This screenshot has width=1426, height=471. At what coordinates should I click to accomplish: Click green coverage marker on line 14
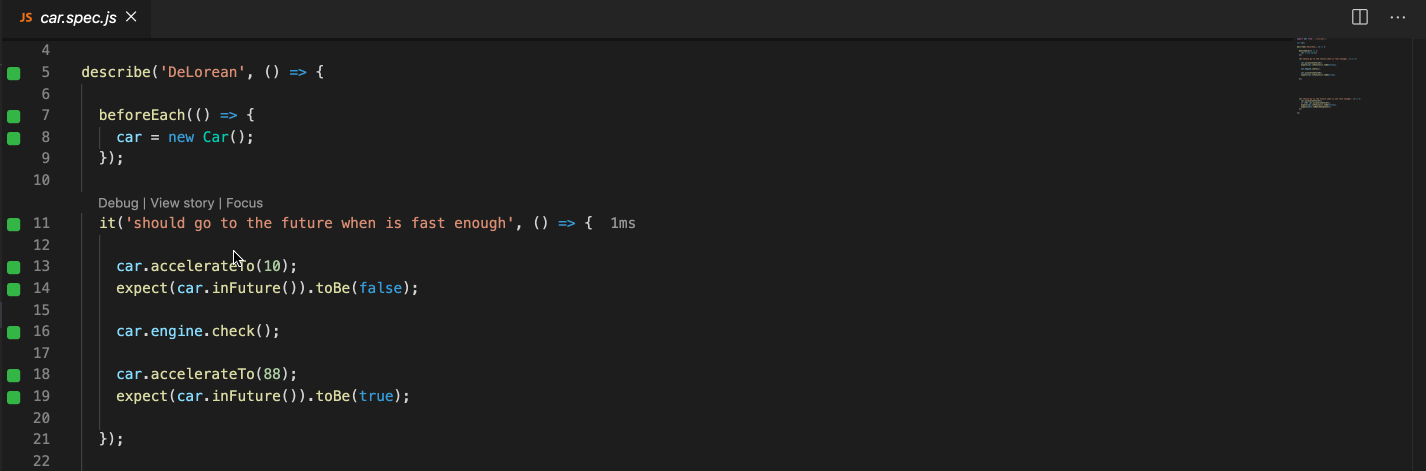click(14, 289)
